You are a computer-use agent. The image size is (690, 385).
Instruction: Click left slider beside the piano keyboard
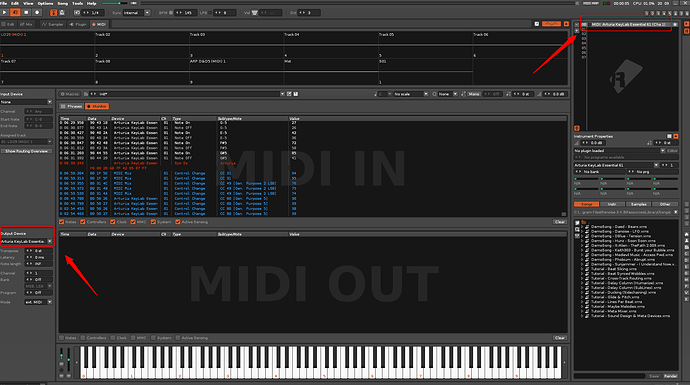tap(62, 355)
